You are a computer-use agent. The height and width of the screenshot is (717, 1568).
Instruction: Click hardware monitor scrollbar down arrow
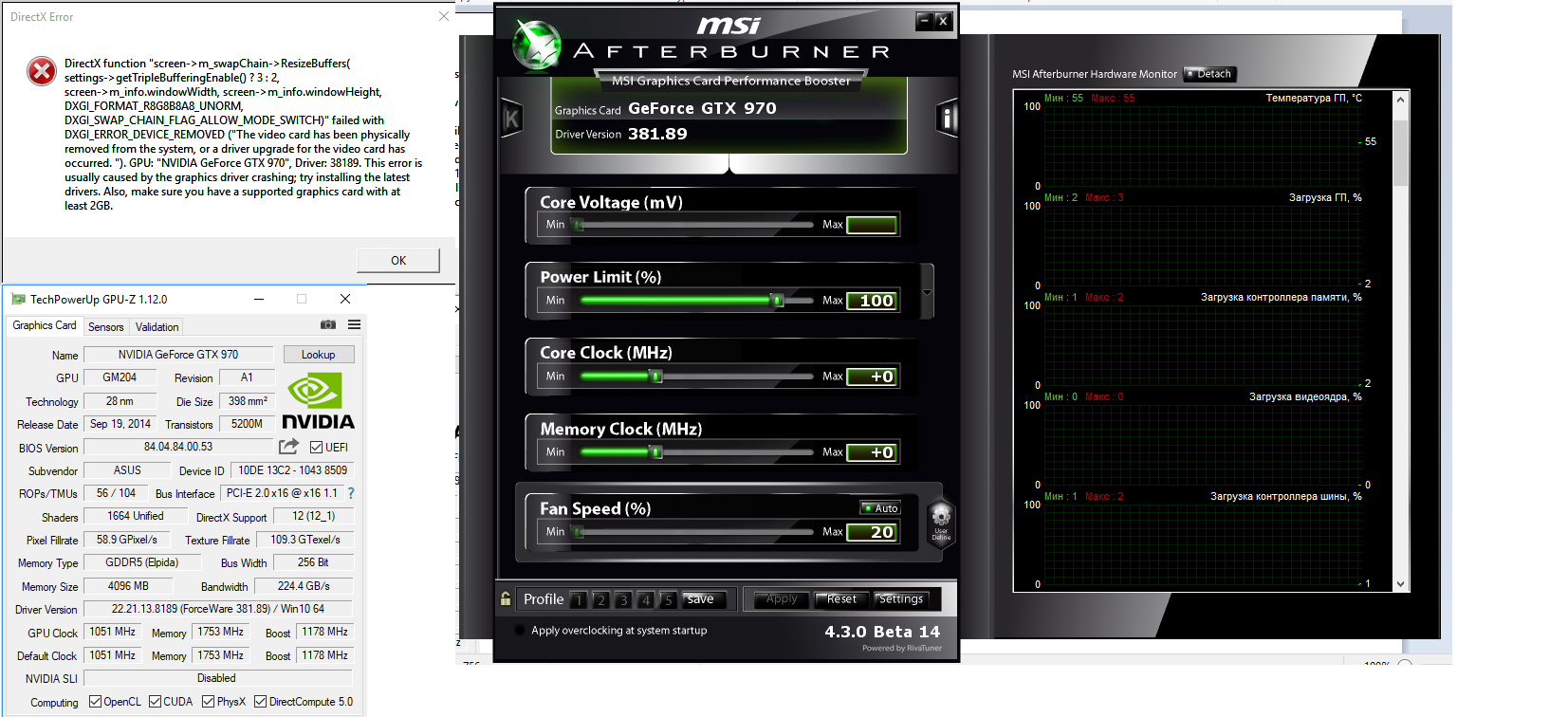click(1401, 584)
